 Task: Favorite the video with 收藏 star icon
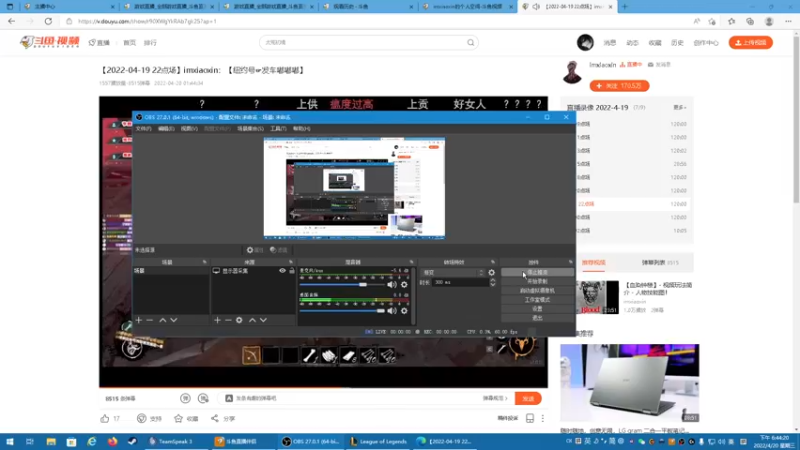point(178,418)
